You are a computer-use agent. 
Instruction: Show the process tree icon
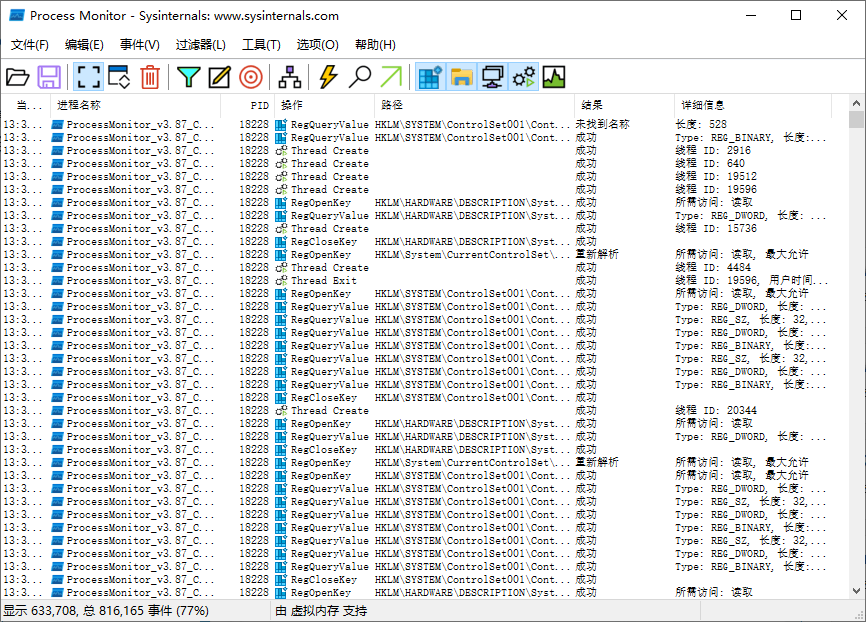tap(290, 77)
